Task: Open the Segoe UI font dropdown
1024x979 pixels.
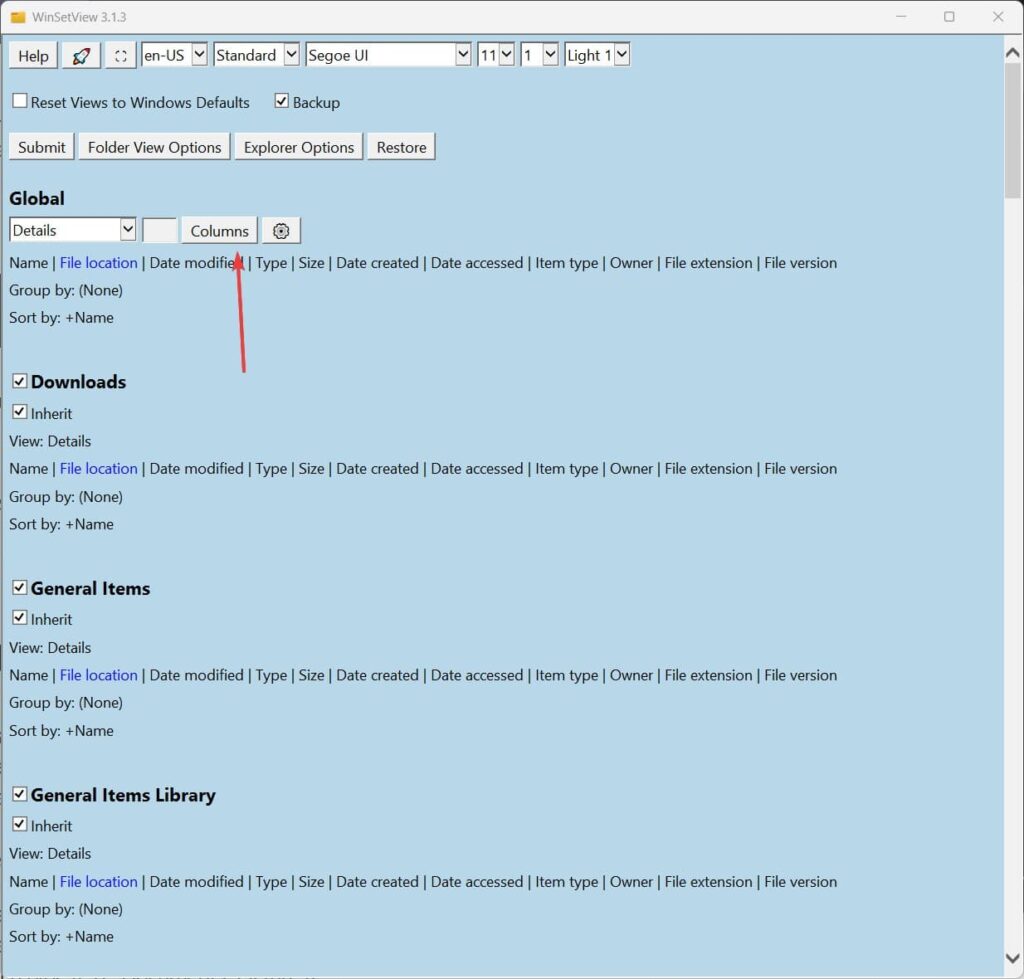Action: click(x=388, y=55)
